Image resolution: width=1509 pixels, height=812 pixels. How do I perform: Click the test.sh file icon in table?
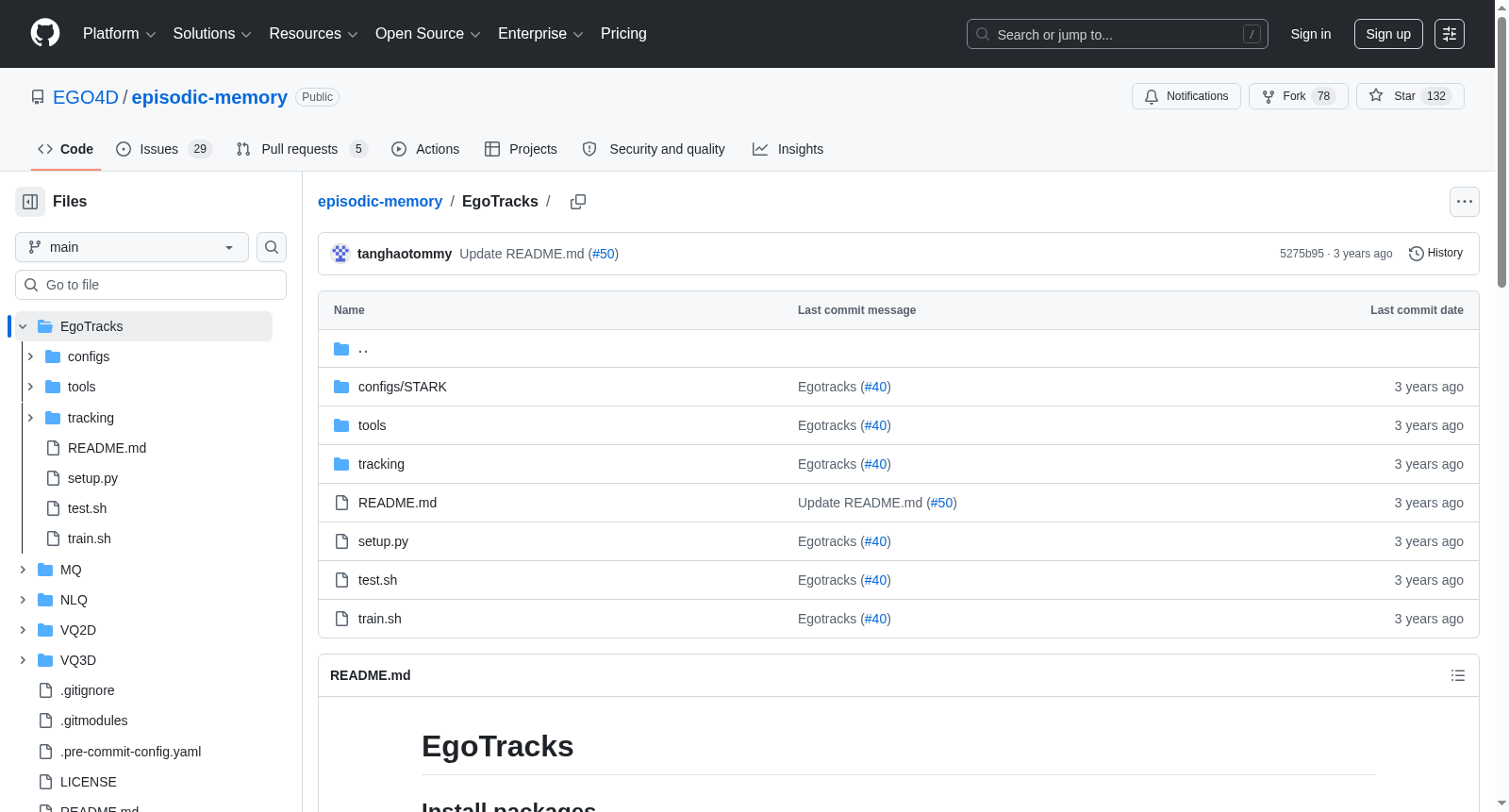pos(341,580)
